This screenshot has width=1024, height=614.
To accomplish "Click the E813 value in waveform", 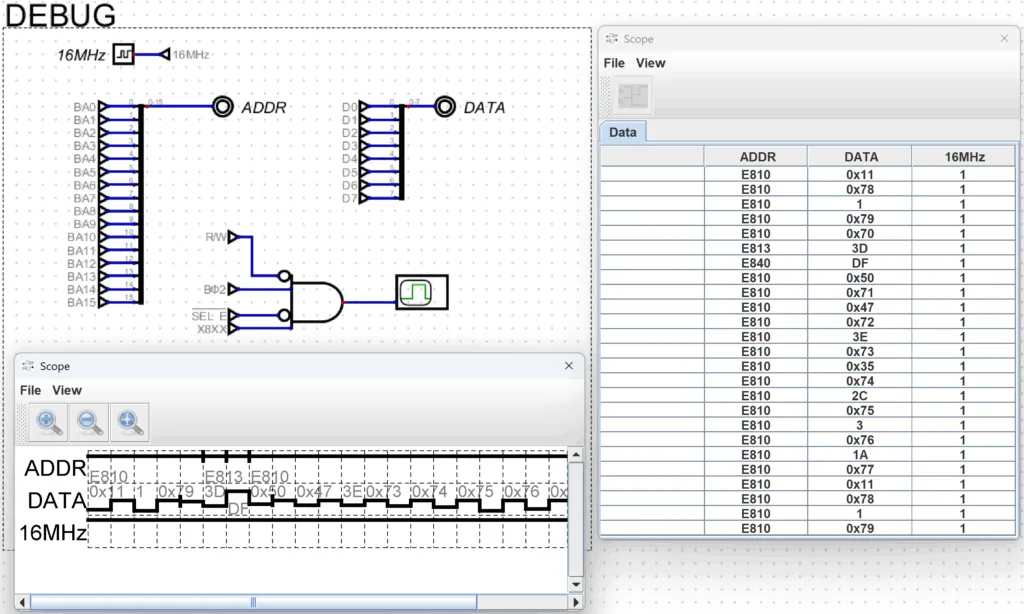I will point(223,476).
